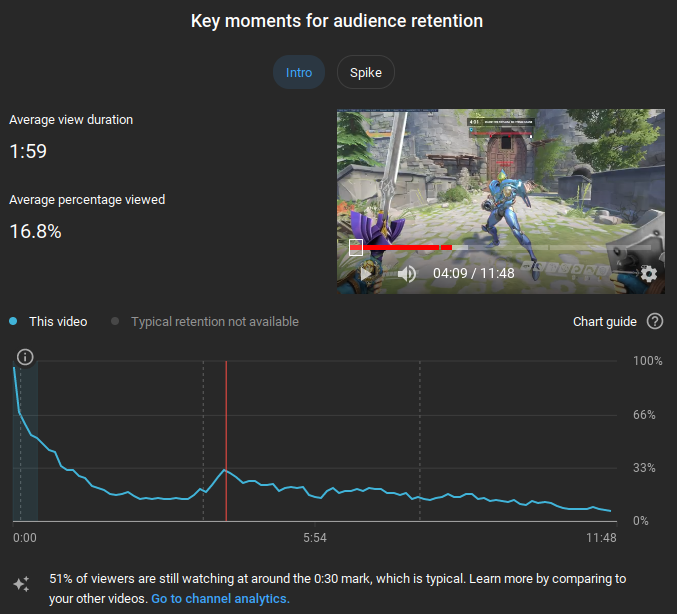Open the Chart guide
Image resolution: width=677 pixels, height=614 pixels.
pyautogui.click(x=604, y=321)
